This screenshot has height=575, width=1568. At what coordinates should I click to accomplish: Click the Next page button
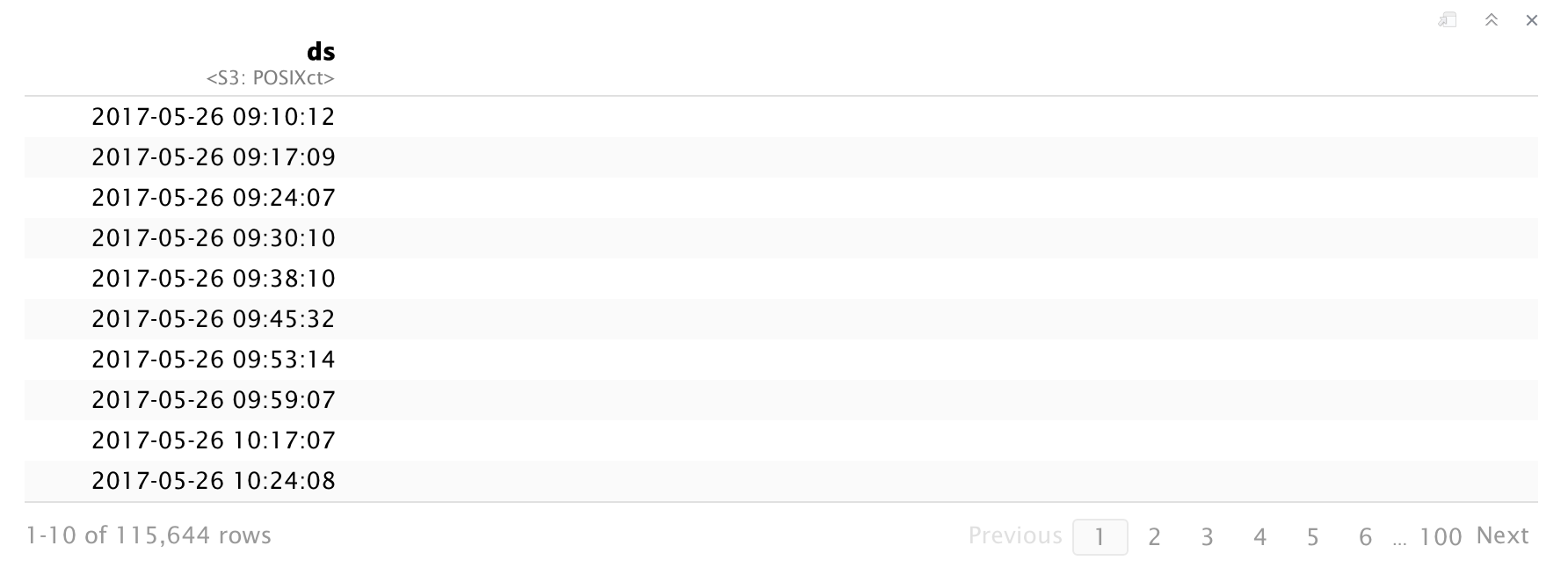1502,535
